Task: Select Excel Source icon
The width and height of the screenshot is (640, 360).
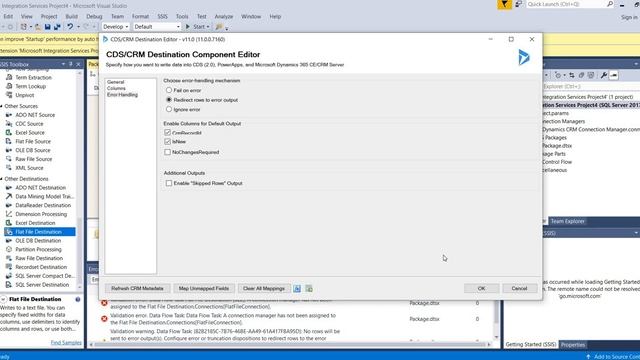Action: [x=9, y=133]
